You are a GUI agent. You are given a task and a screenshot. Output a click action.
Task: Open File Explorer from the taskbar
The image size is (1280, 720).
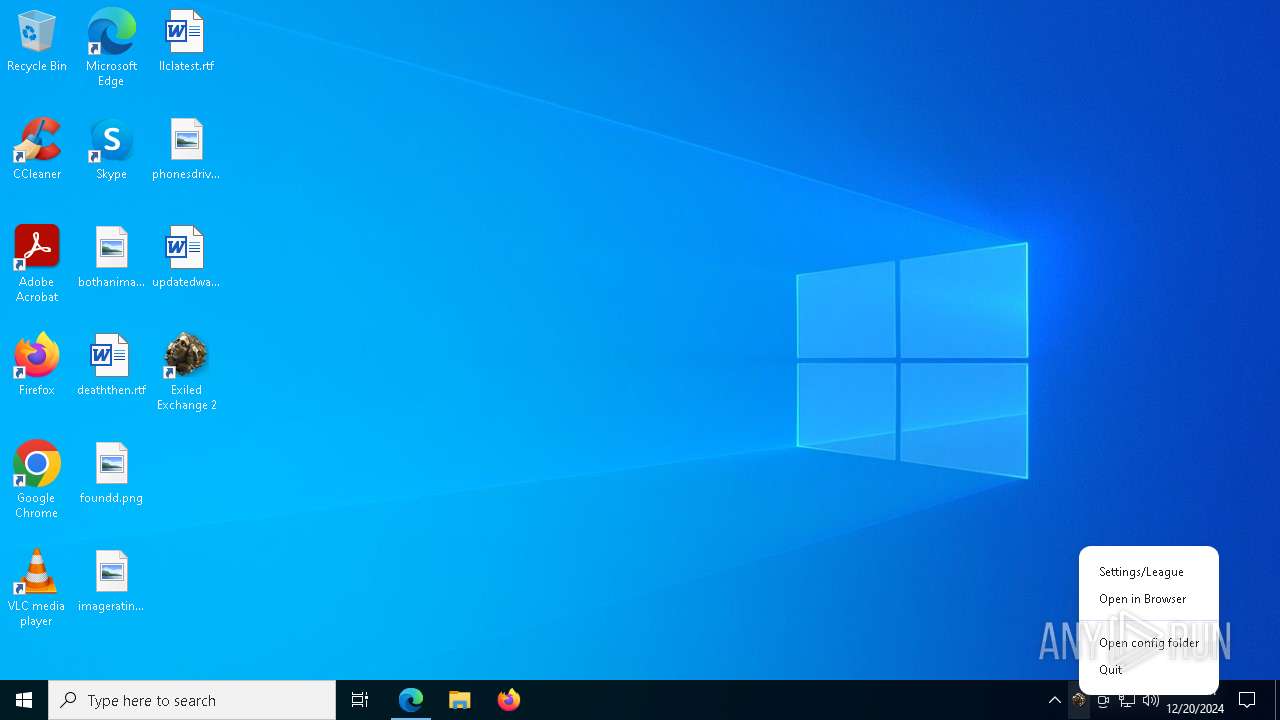[x=460, y=700]
